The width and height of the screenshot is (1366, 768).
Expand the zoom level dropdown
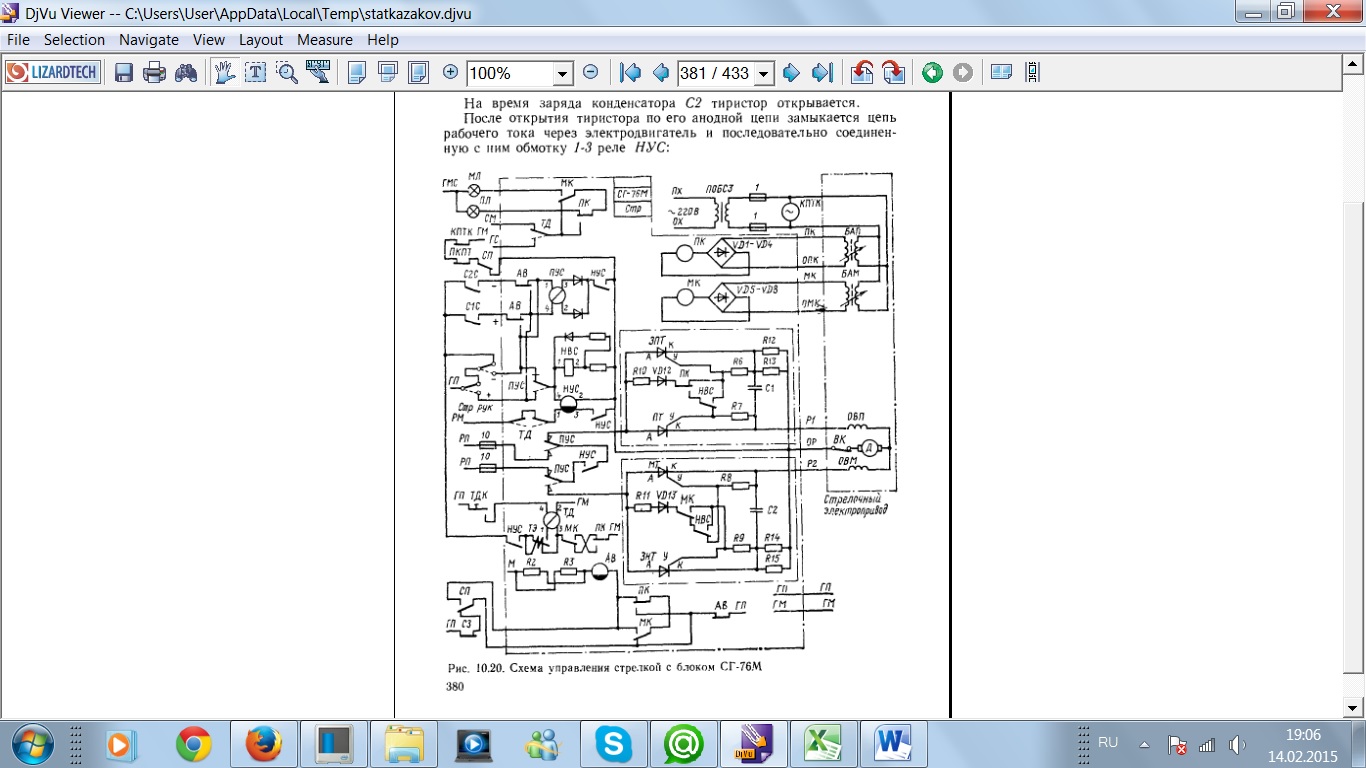click(562, 73)
